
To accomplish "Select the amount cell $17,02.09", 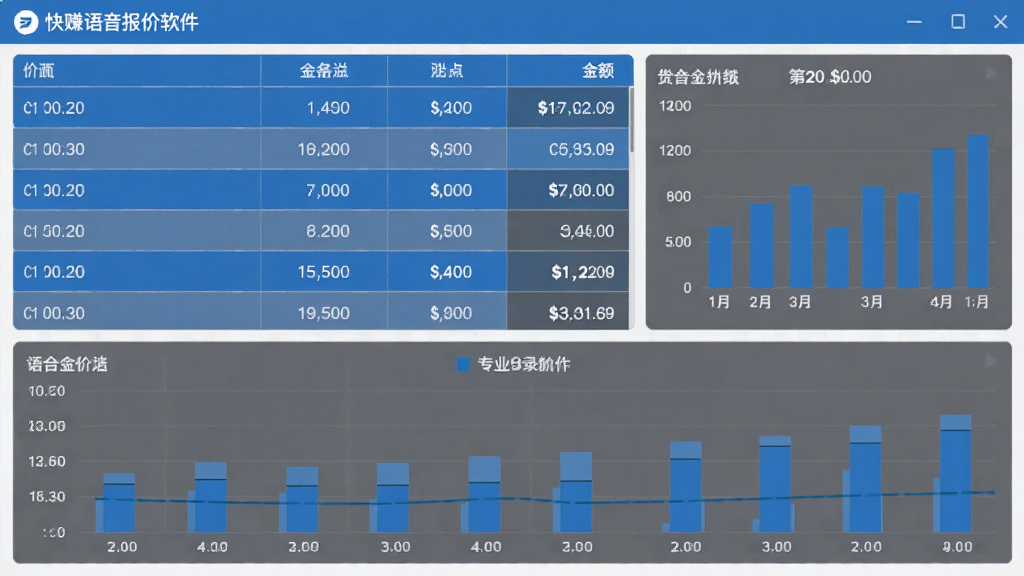I will click(568, 108).
